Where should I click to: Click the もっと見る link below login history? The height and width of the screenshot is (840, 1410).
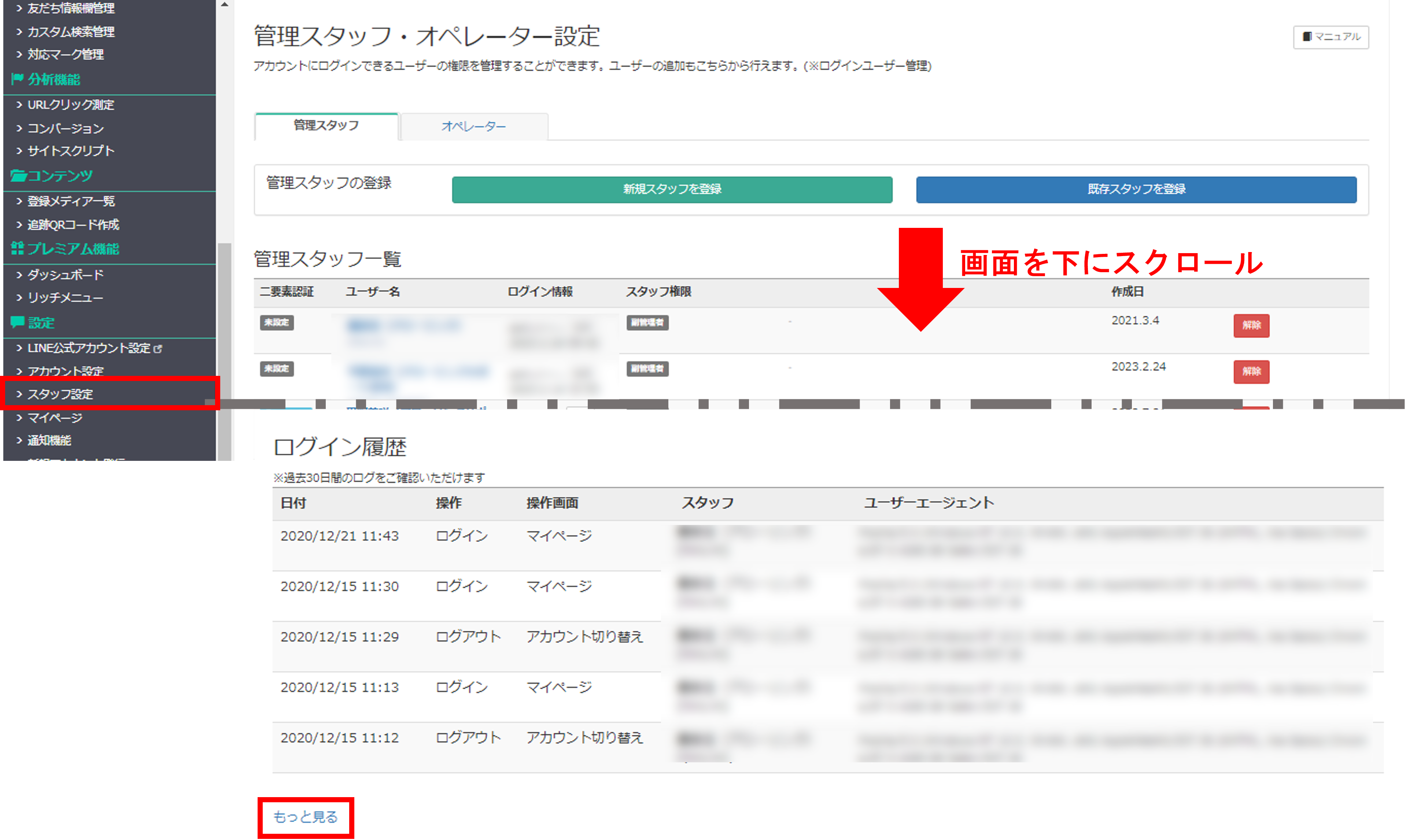pos(306,817)
